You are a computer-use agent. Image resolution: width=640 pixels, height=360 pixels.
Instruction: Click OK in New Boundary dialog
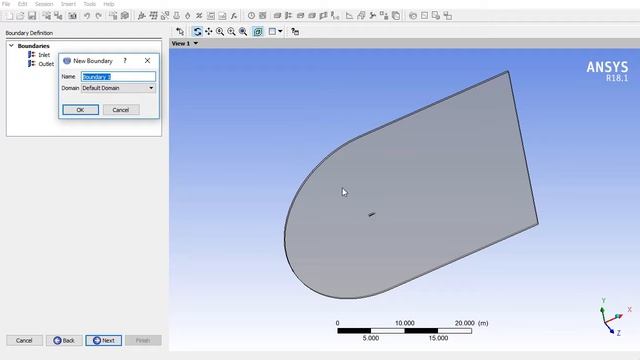[80, 110]
